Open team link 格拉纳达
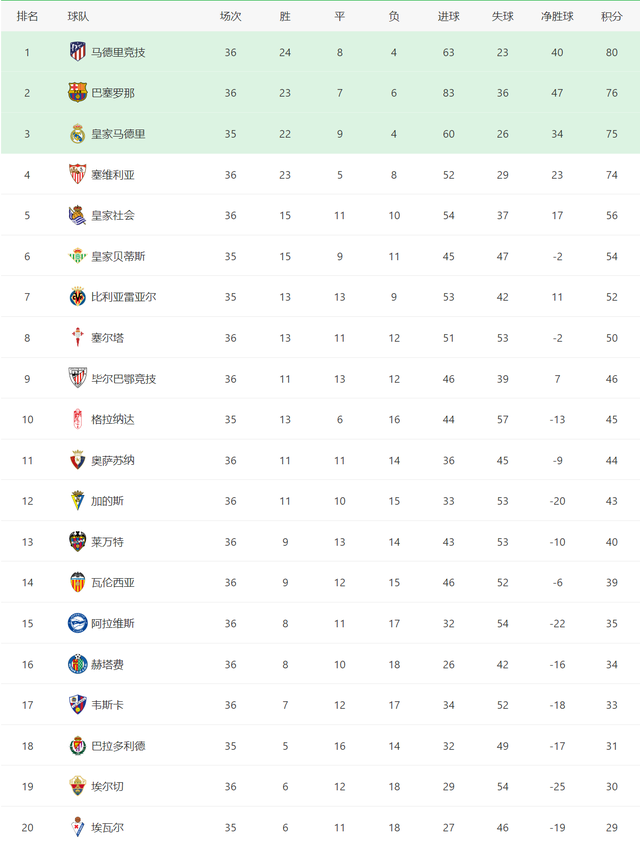 click(x=113, y=419)
